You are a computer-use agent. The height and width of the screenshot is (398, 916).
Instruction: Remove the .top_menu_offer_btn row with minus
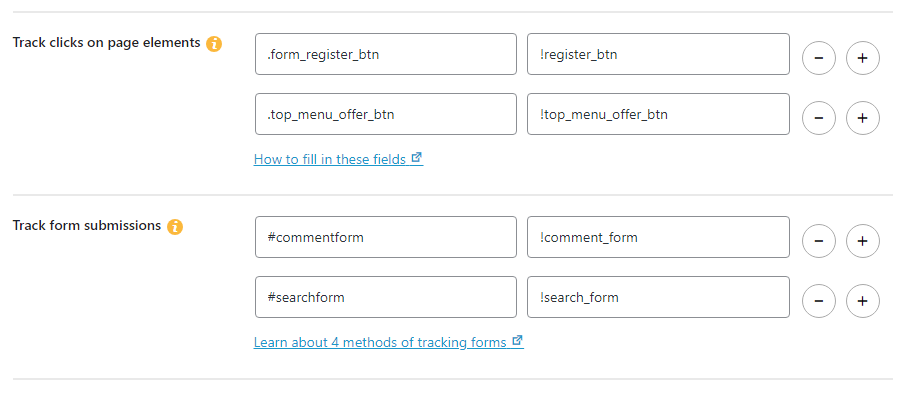pyautogui.click(x=819, y=118)
